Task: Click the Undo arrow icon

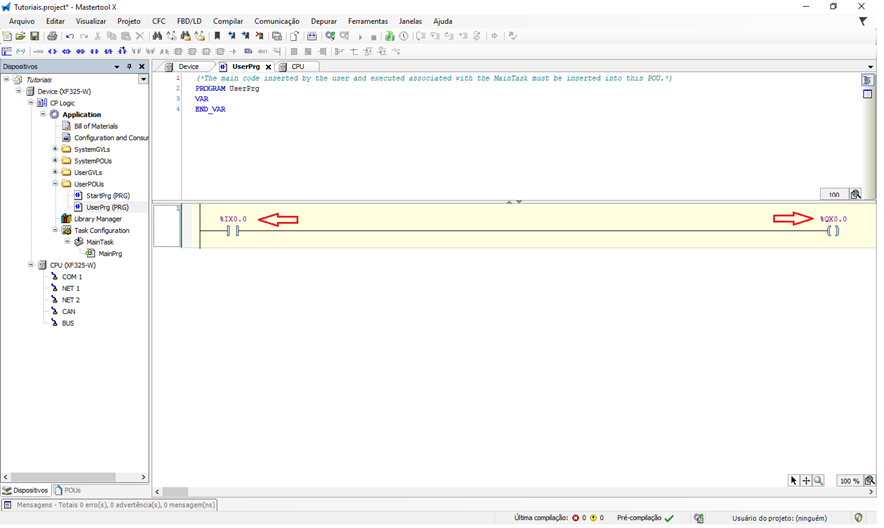Action: (70, 36)
